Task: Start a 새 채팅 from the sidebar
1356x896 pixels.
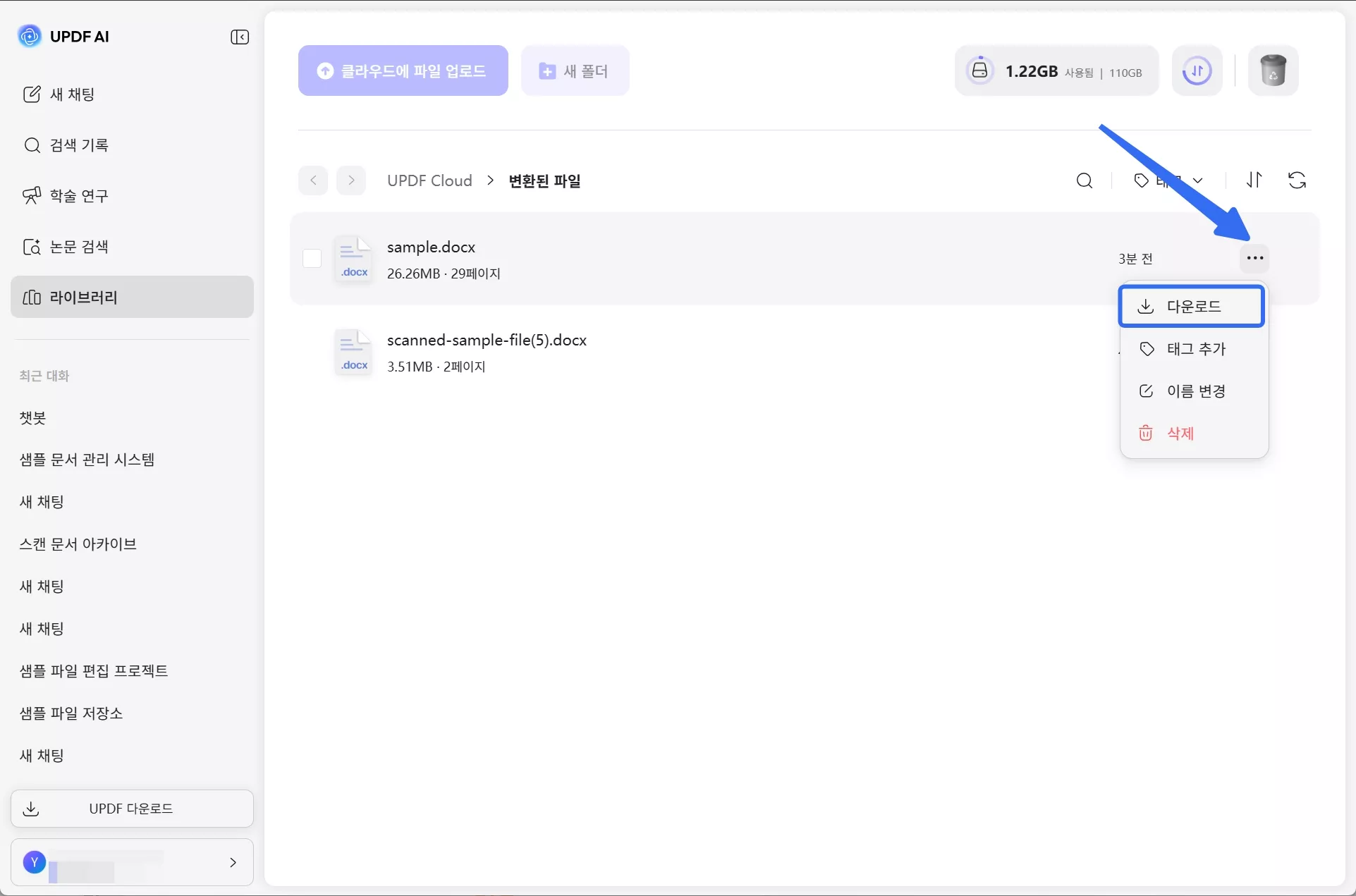Action: coord(73,94)
